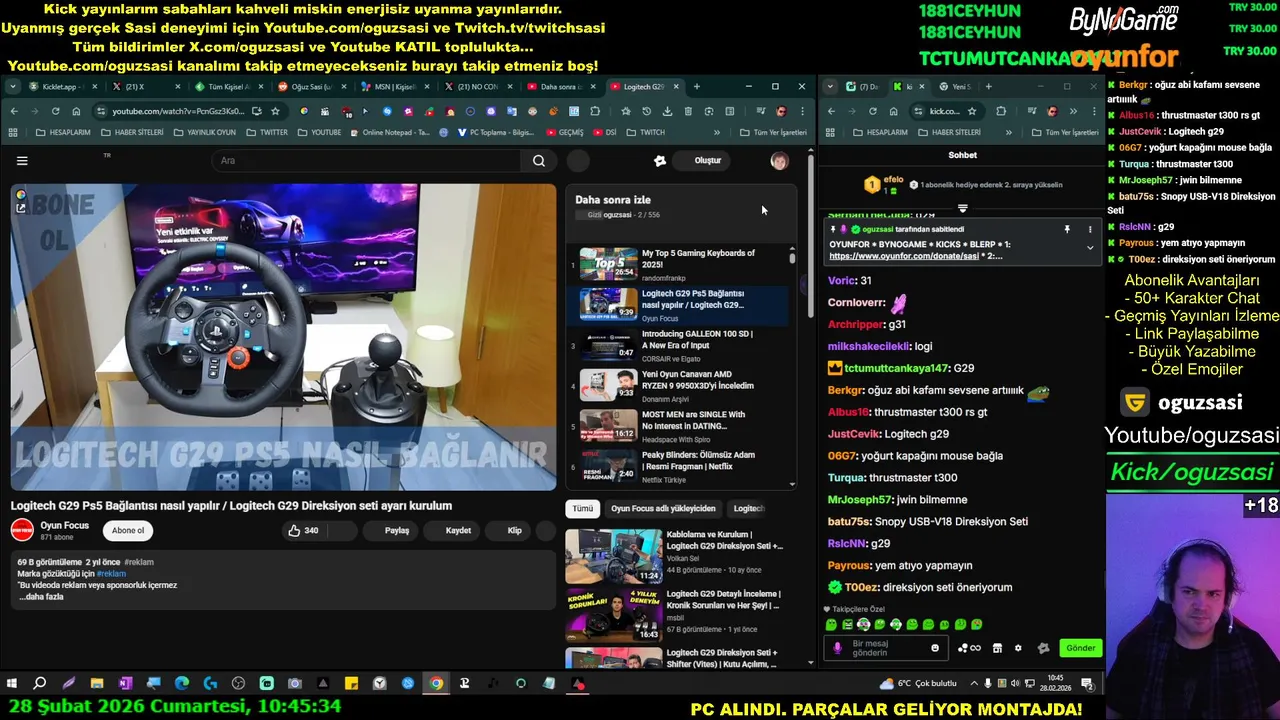Click the YouTube search magnifier button
The height and width of the screenshot is (720, 1280).
click(539, 161)
